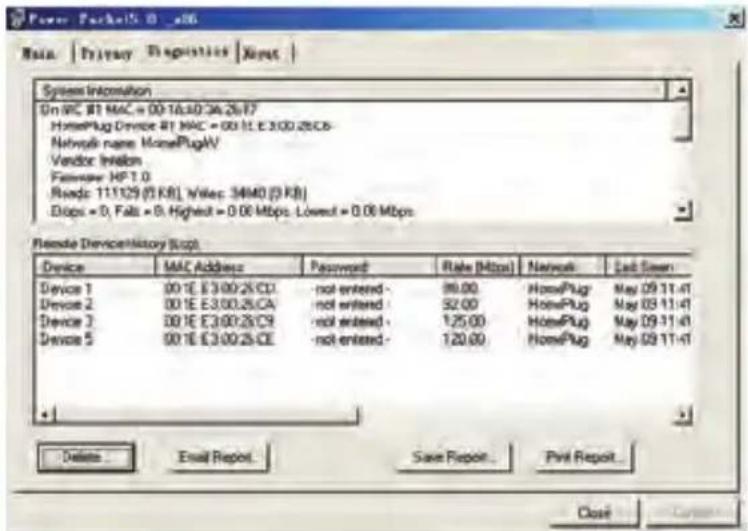Click the Close button at bottom

pos(594,513)
